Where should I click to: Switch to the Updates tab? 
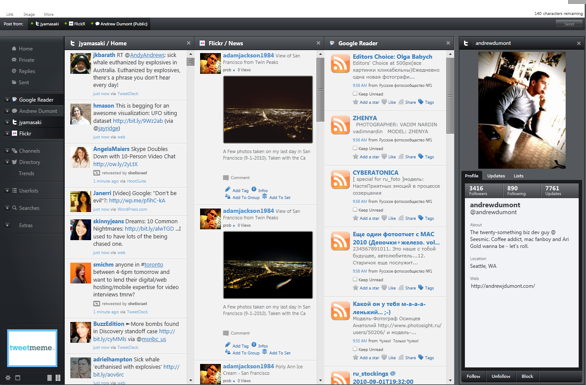[496, 176]
